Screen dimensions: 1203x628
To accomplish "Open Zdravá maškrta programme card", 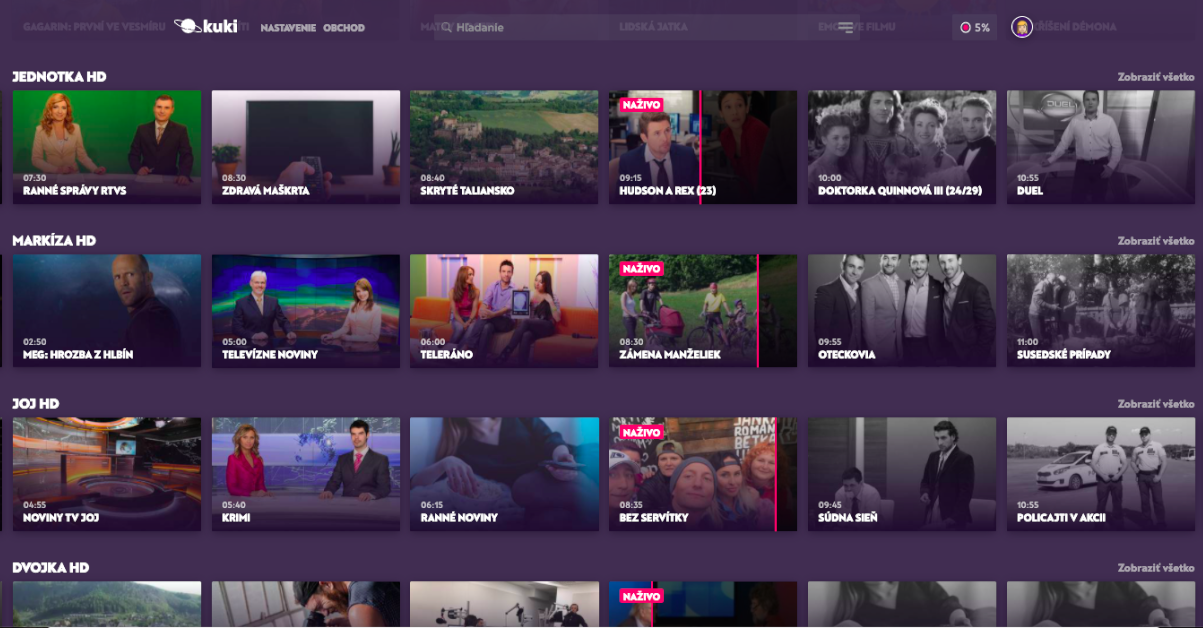I will click(x=306, y=147).
